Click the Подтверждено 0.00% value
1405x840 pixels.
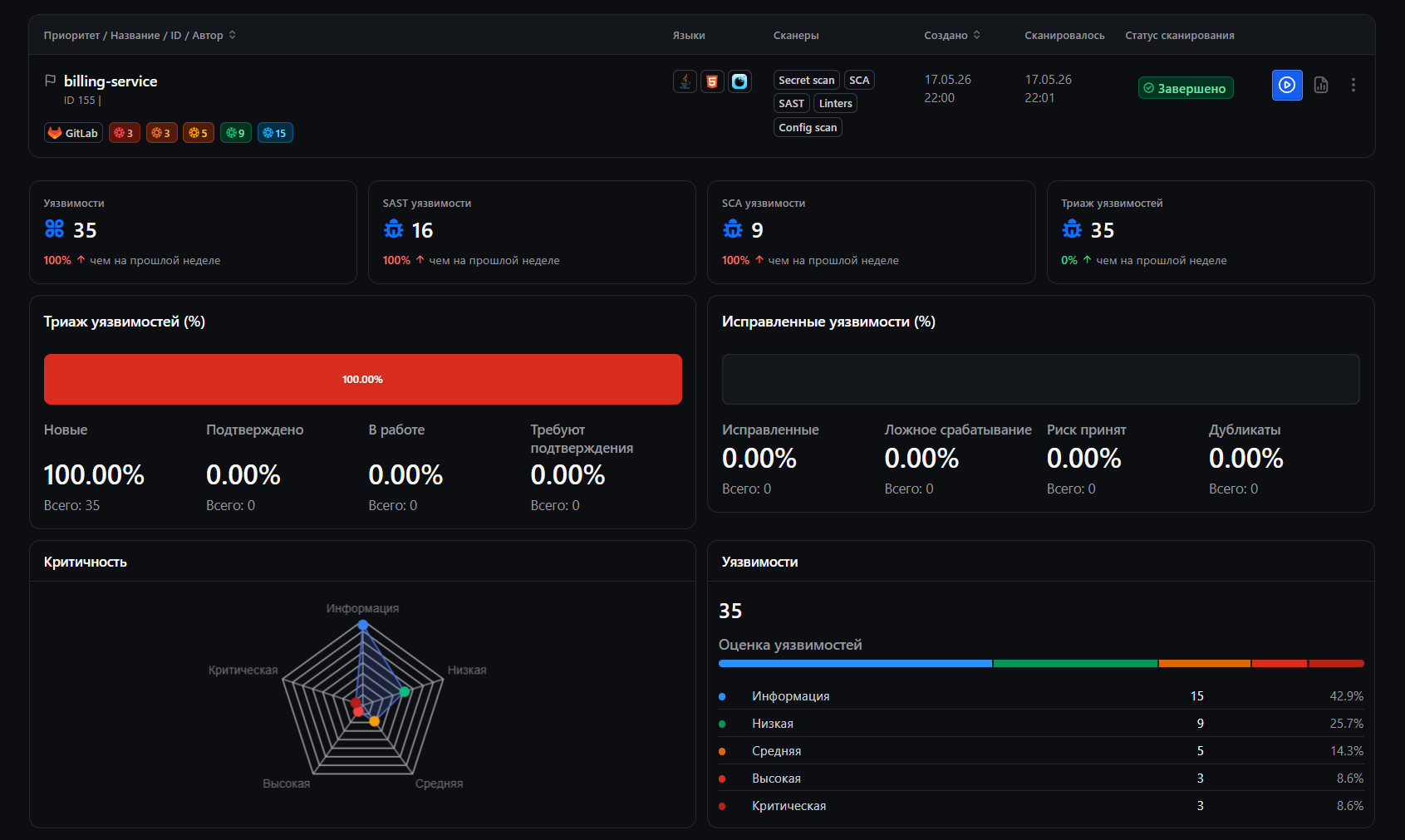coord(243,475)
